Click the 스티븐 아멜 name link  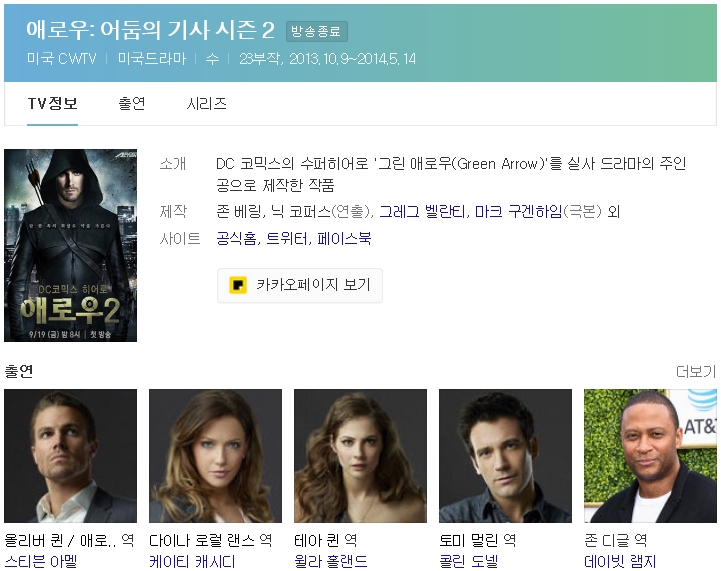click(41, 561)
